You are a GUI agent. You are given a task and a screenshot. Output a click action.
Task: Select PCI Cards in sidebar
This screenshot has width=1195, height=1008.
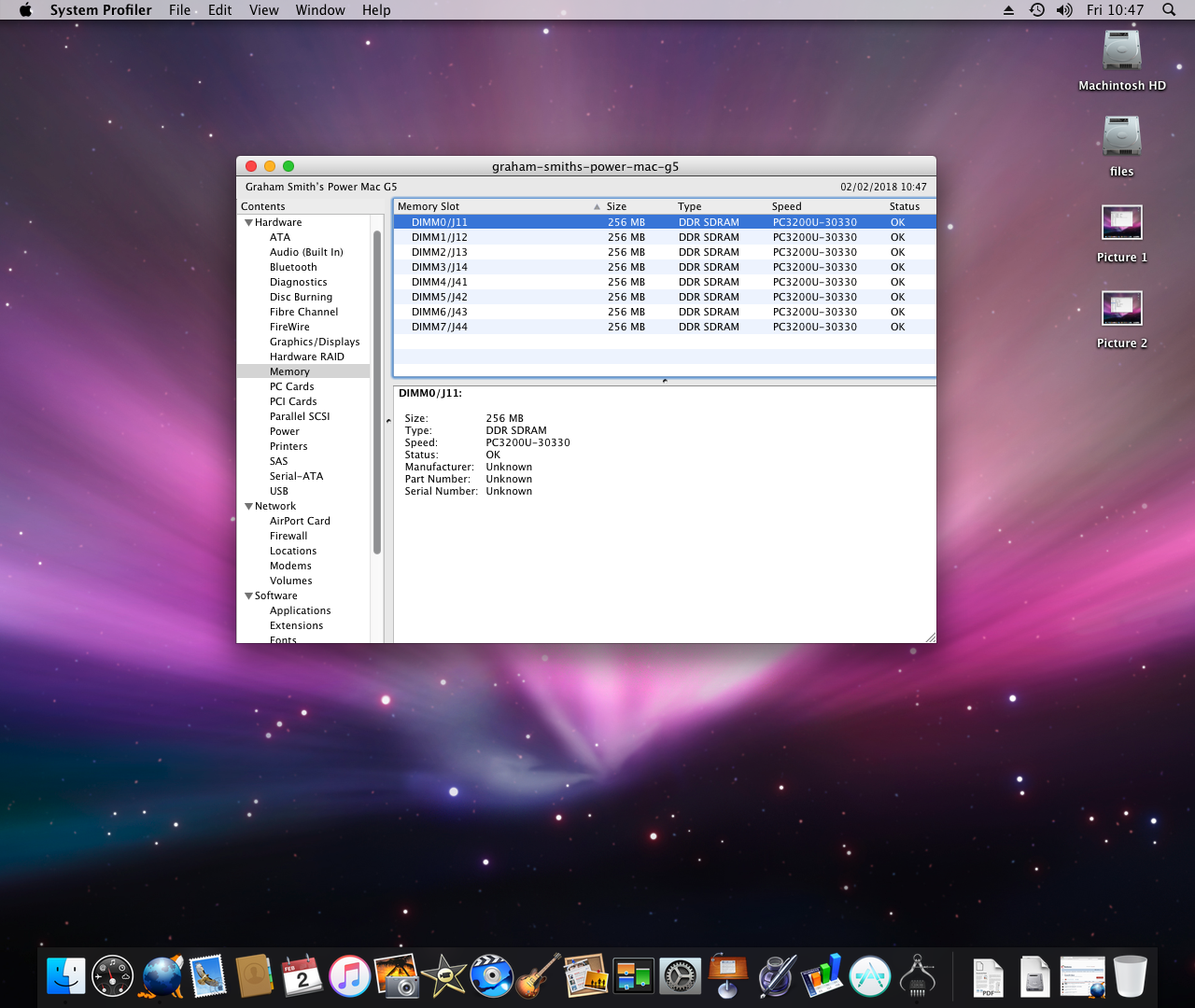pos(293,402)
